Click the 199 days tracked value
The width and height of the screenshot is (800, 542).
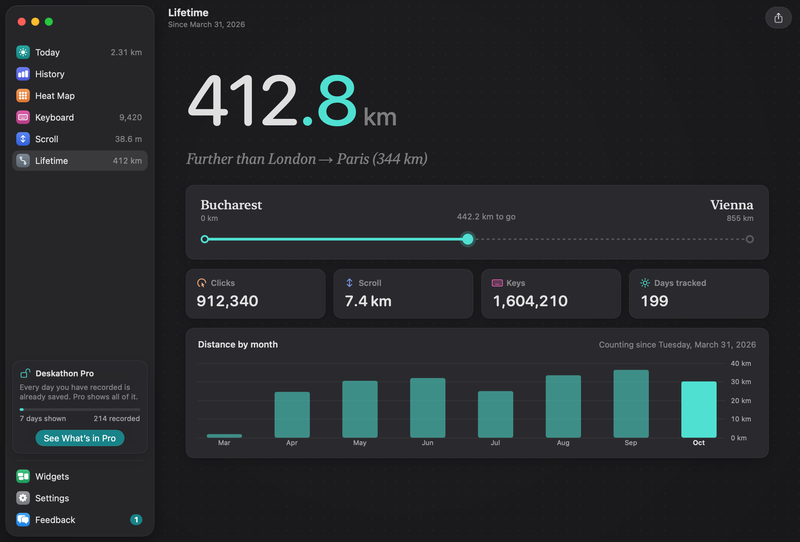(x=654, y=301)
